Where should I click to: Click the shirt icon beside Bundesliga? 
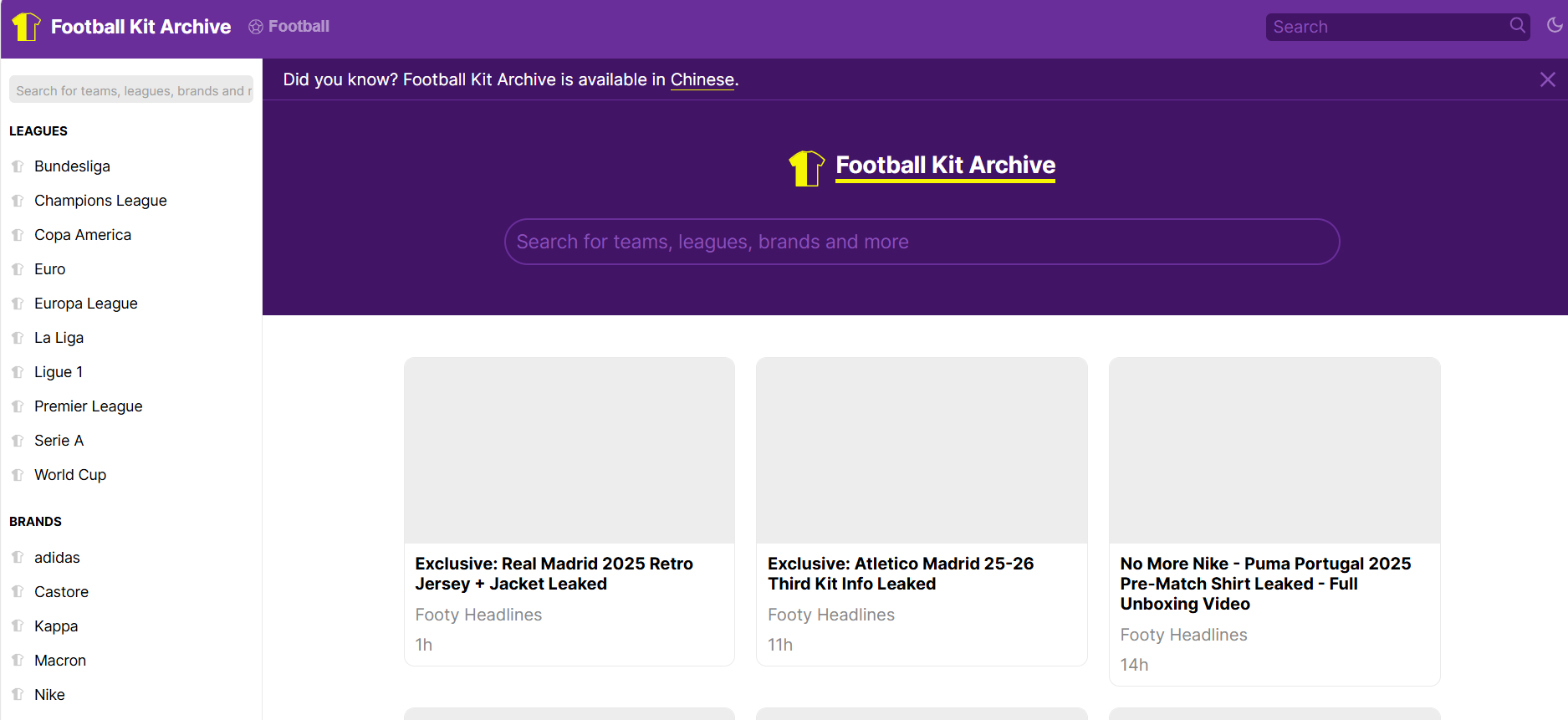(x=18, y=166)
